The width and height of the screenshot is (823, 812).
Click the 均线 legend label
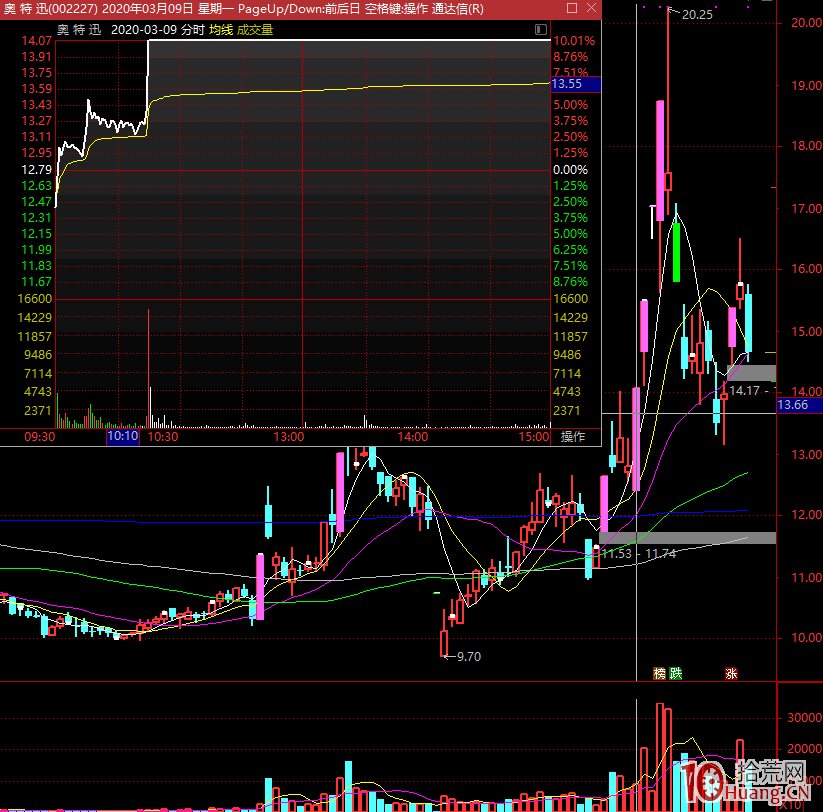coord(220,30)
